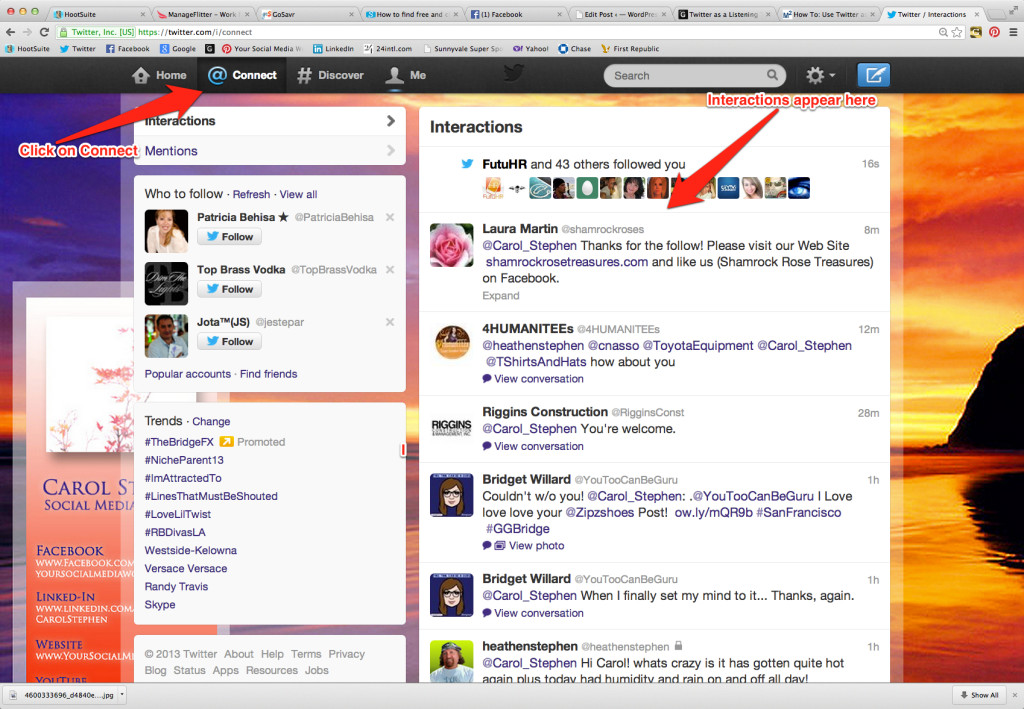Bookmark the page with the star icon

[x=957, y=32]
